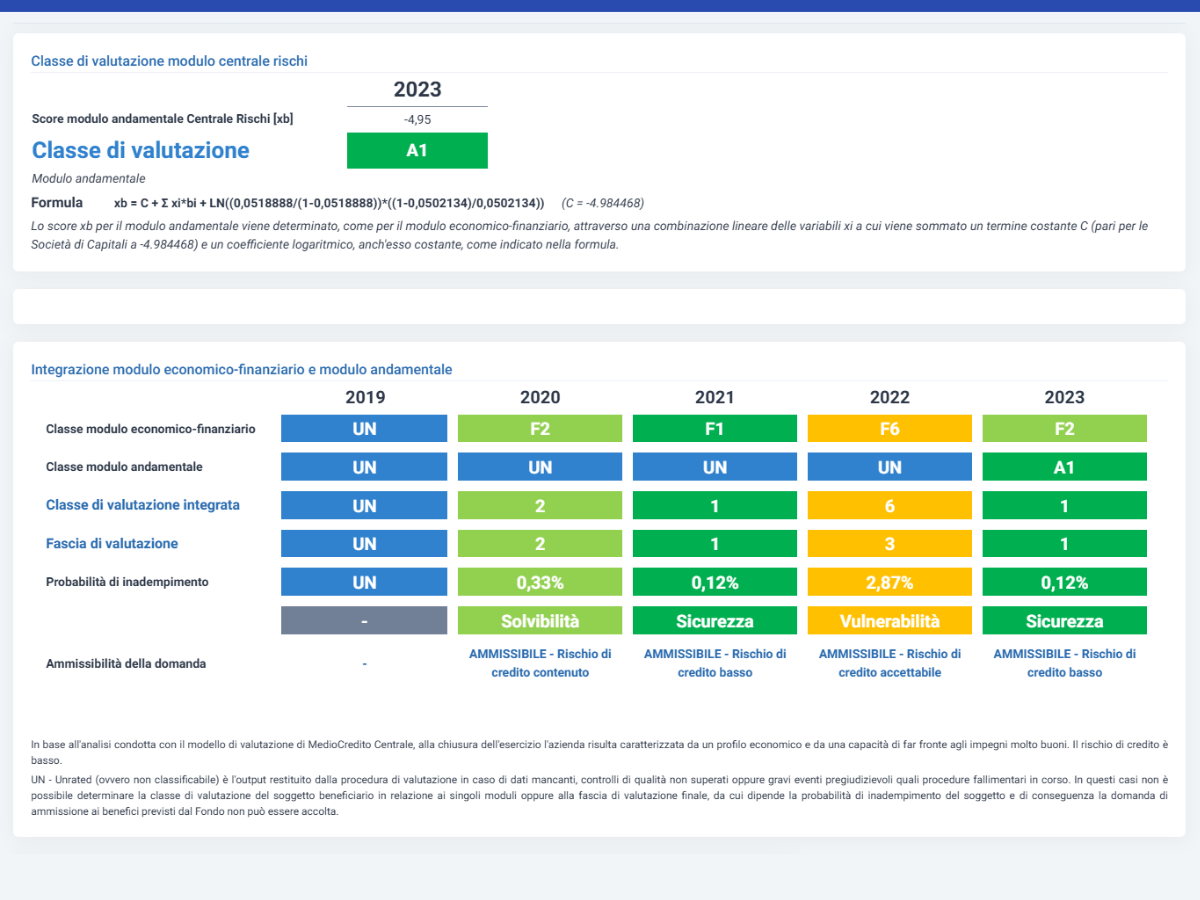The width and height of the screenshot is (1200, 900).
Task: Click the 0,33% default probability cell
Action: click(540, 582)
